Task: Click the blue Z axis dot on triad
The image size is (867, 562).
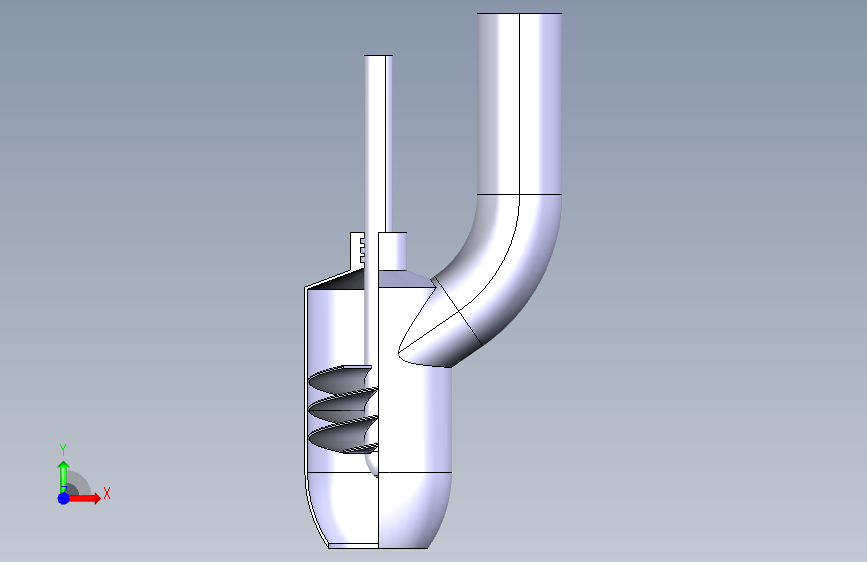Action: coord(64,498)
